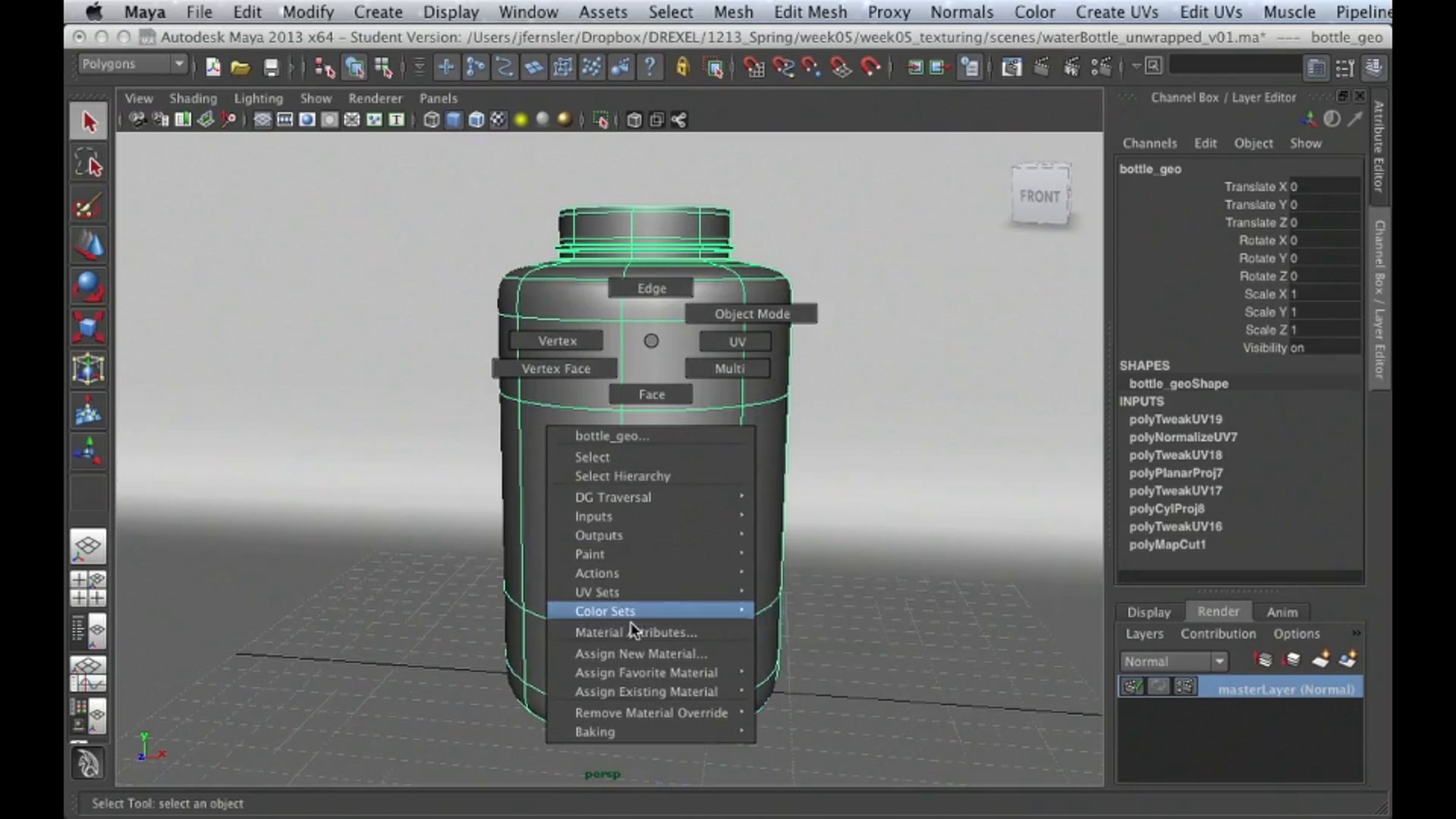Click the yellow light sphere icon
1456x819 pixels.
[521, 120]
